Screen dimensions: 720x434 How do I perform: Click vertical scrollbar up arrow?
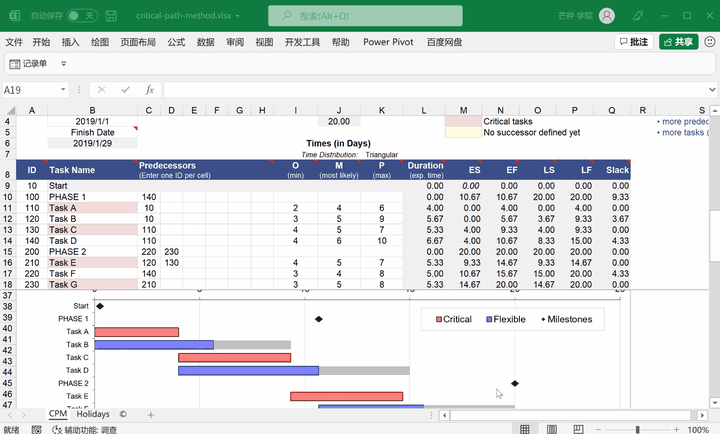click(714, 111)
